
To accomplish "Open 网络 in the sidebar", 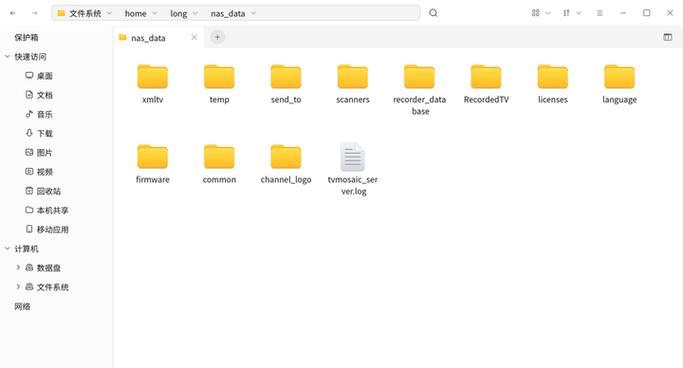I will tap(22, 306).
